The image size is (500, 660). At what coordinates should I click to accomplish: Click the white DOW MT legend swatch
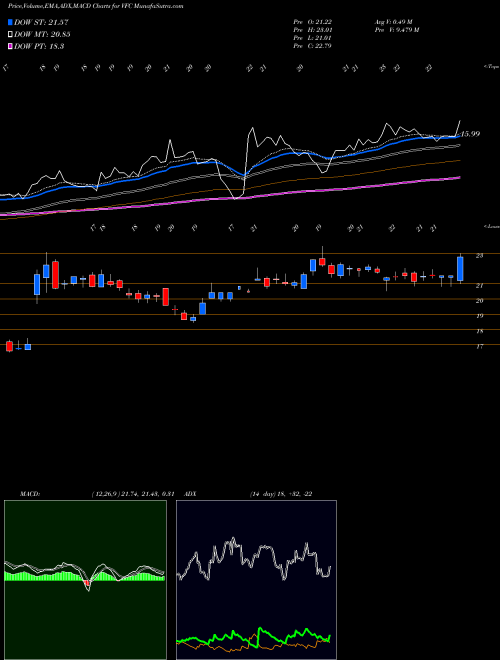coord(10,35)
